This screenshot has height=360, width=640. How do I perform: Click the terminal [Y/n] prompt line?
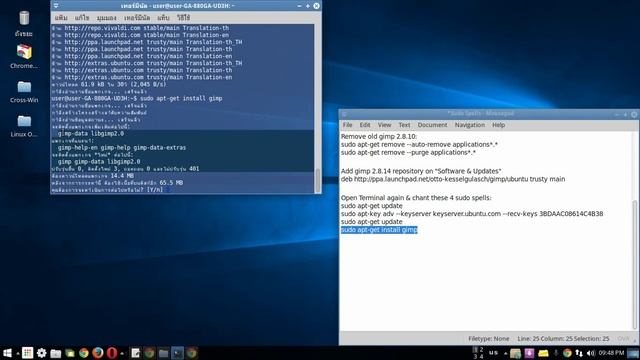coord(107,190)
